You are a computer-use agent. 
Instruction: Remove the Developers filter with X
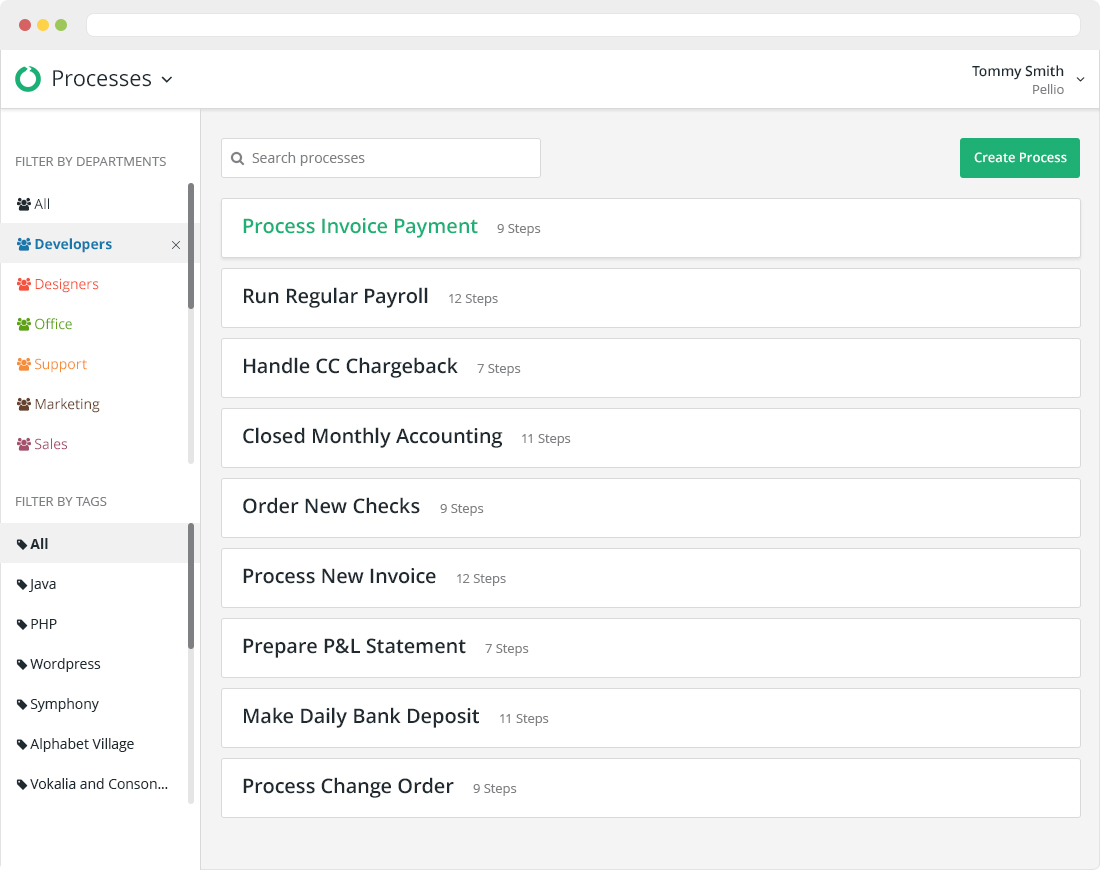[x=176, y=245]
